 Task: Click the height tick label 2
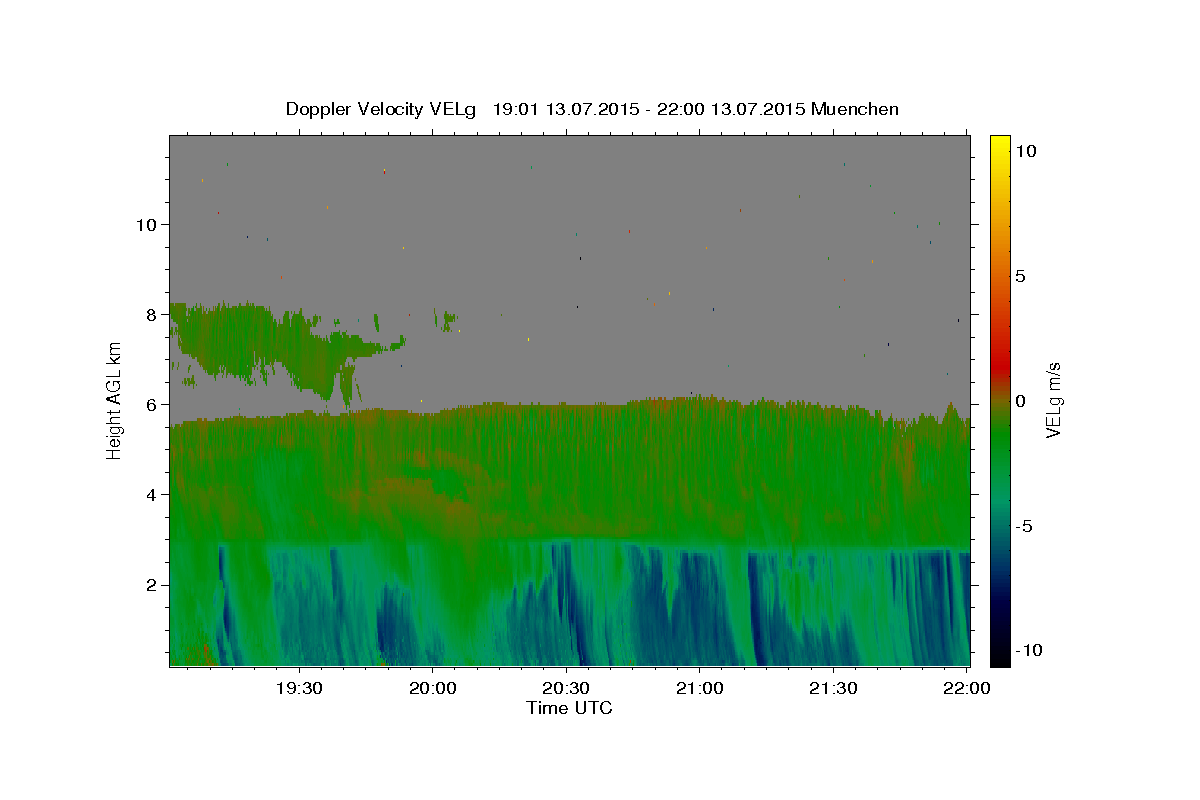pyautogui.click(x=151, y=584)
